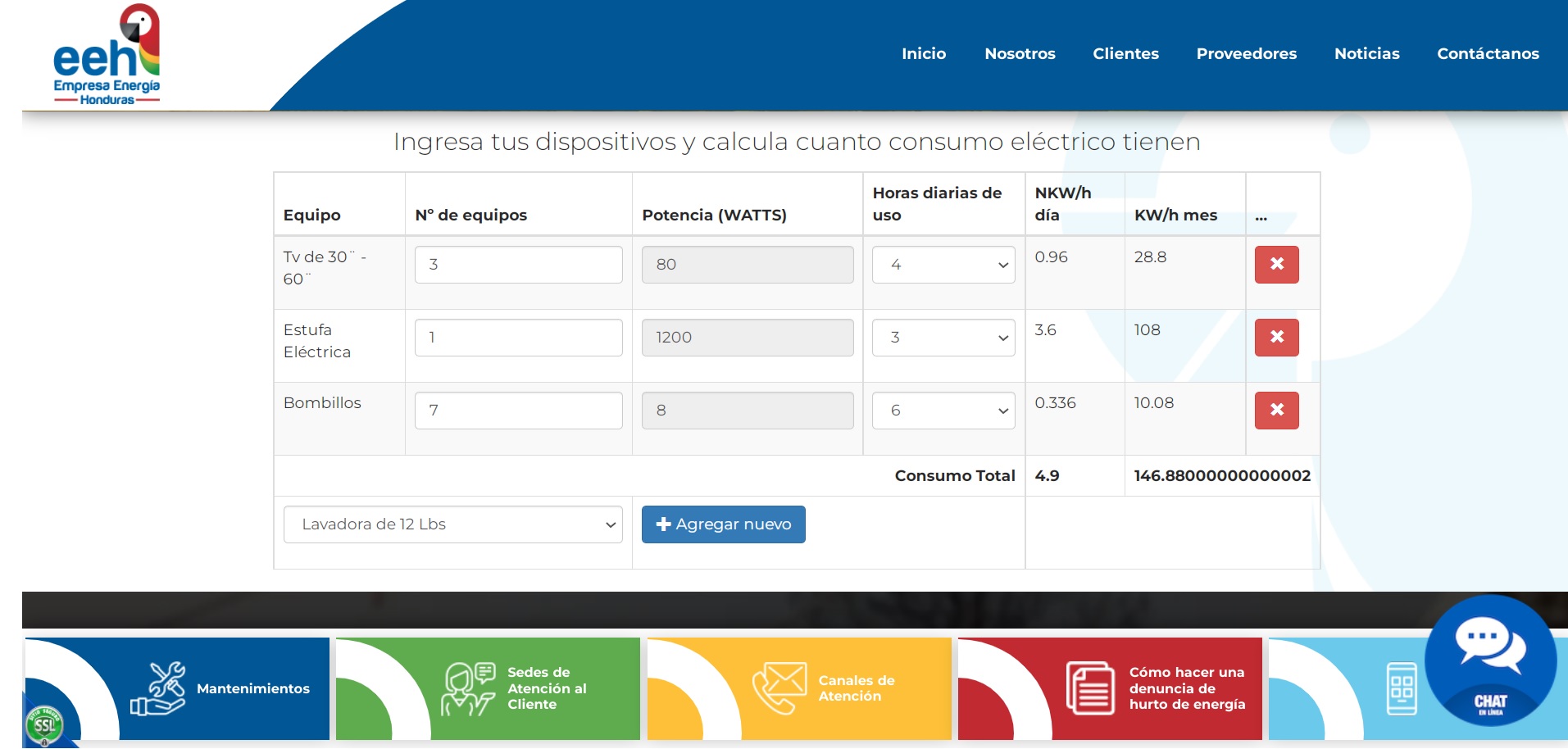Click the Nº de equipos column header
The image size is (1568, 749).
[471, 216]
